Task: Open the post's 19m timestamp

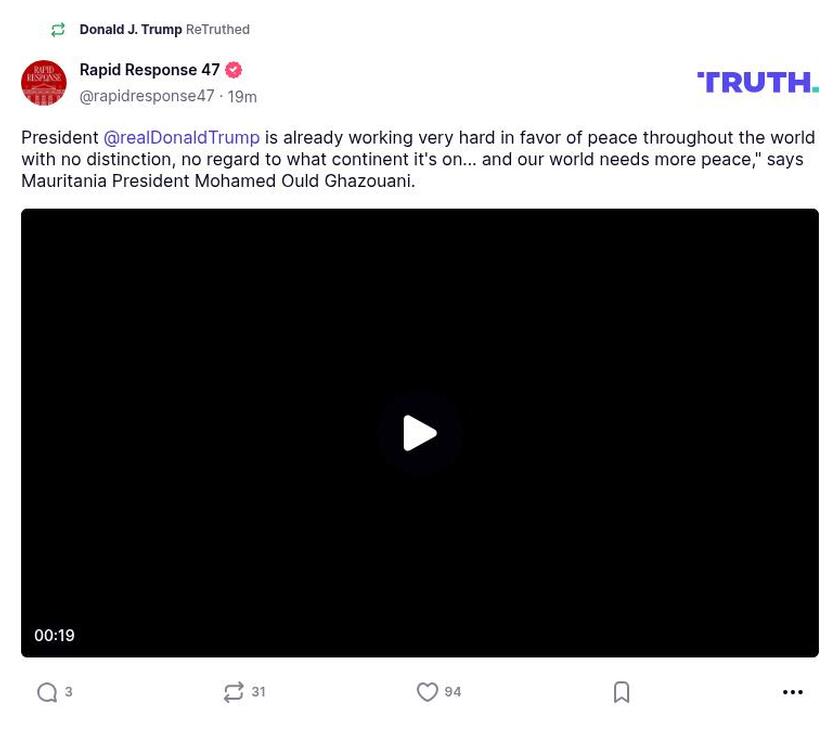Action: point(242,97)
